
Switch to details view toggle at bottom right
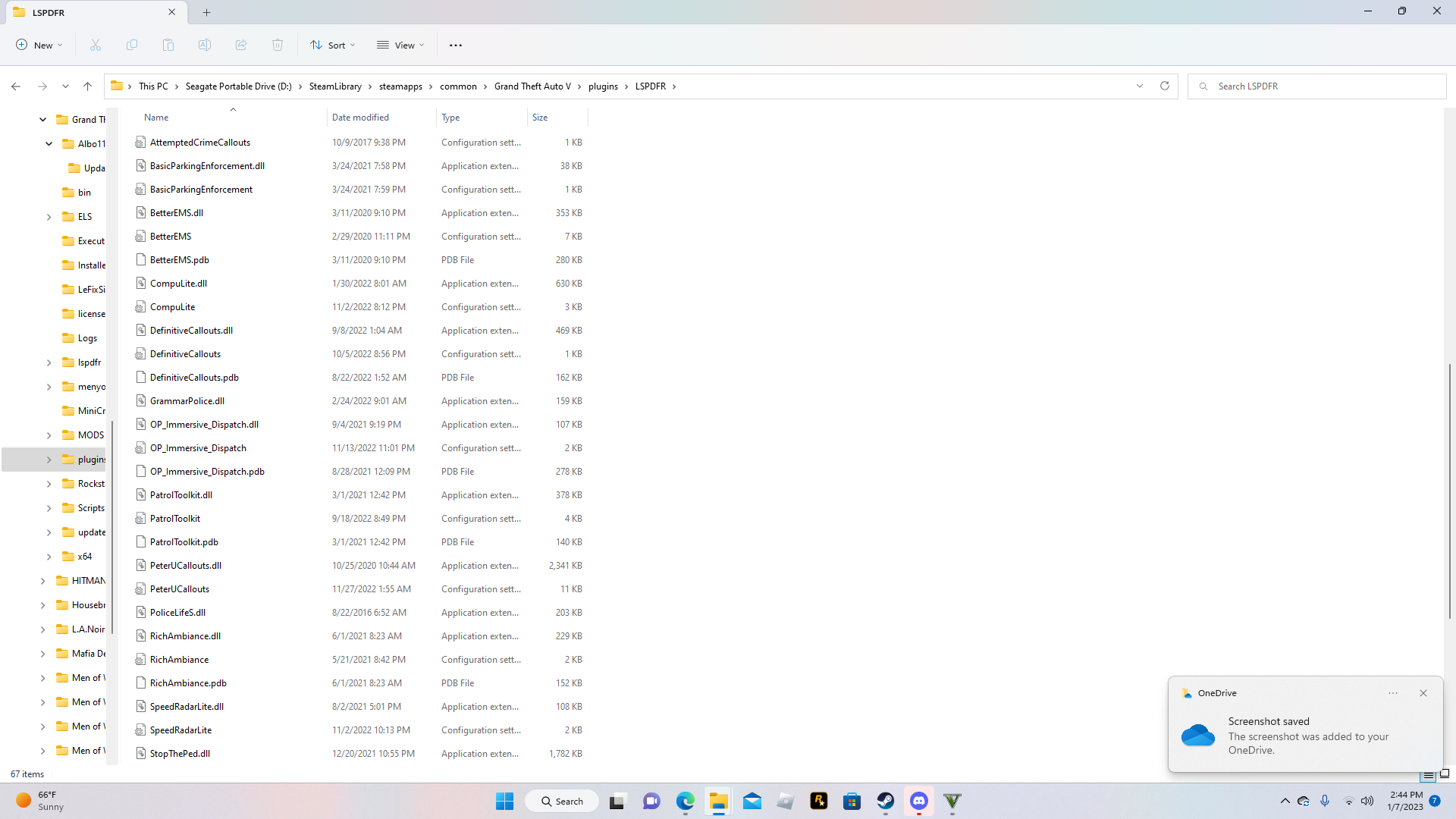click(x=1429, y=775)
